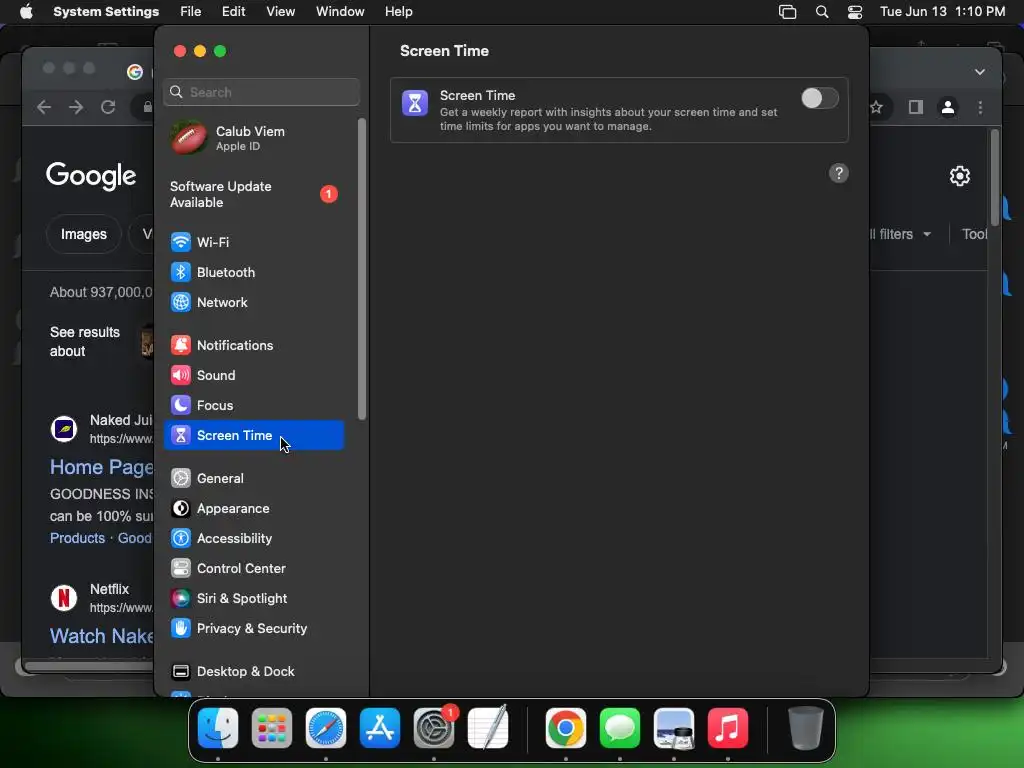Open the Screen Time help question mark

click(839, 173)
